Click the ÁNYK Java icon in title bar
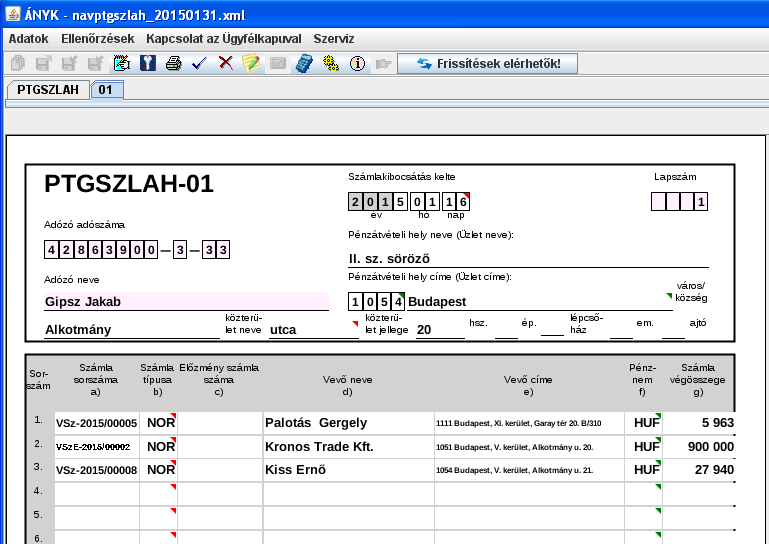The height and width of the screenshot is (544, 769). 13,14
